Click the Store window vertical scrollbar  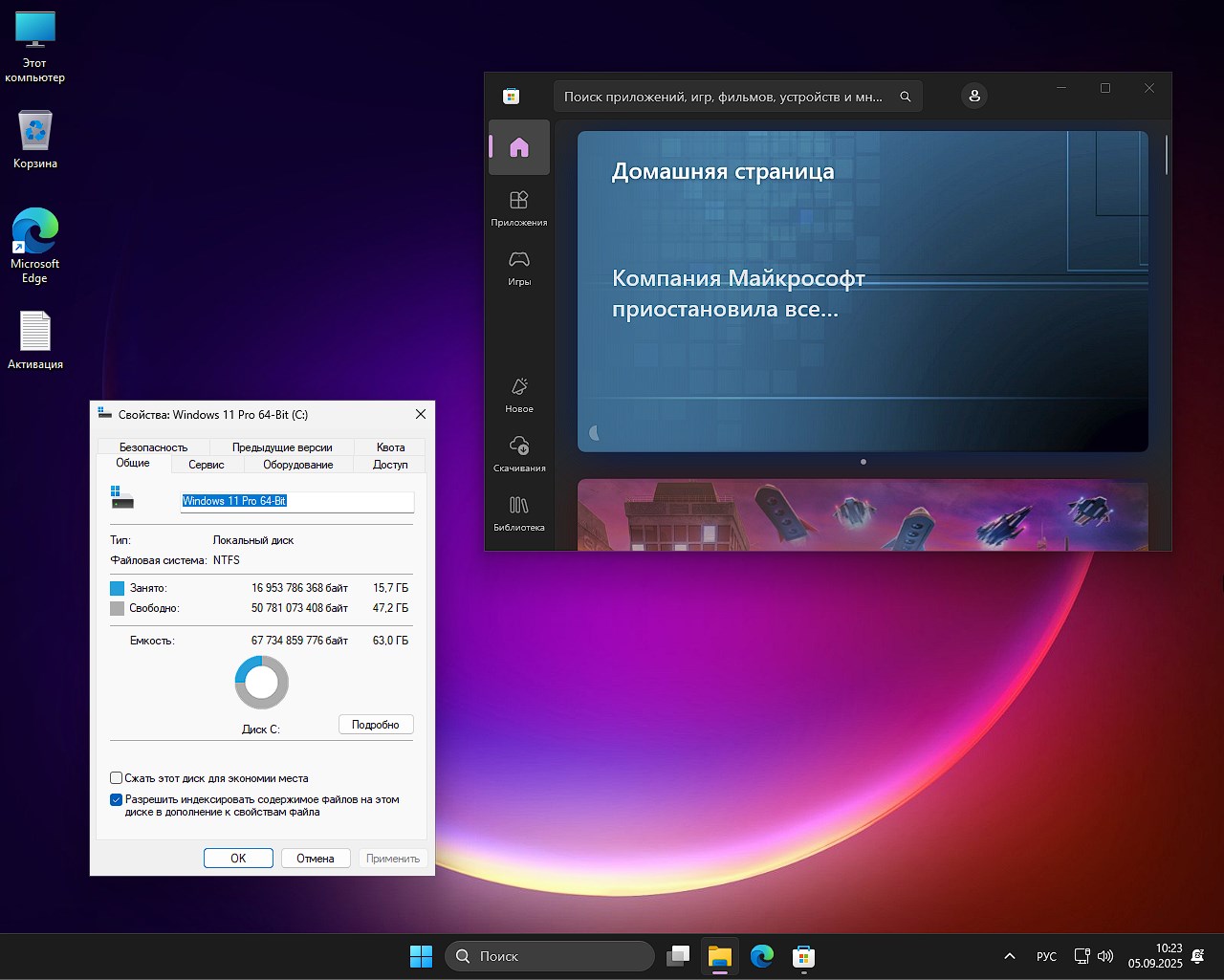tap(1167, 155)
